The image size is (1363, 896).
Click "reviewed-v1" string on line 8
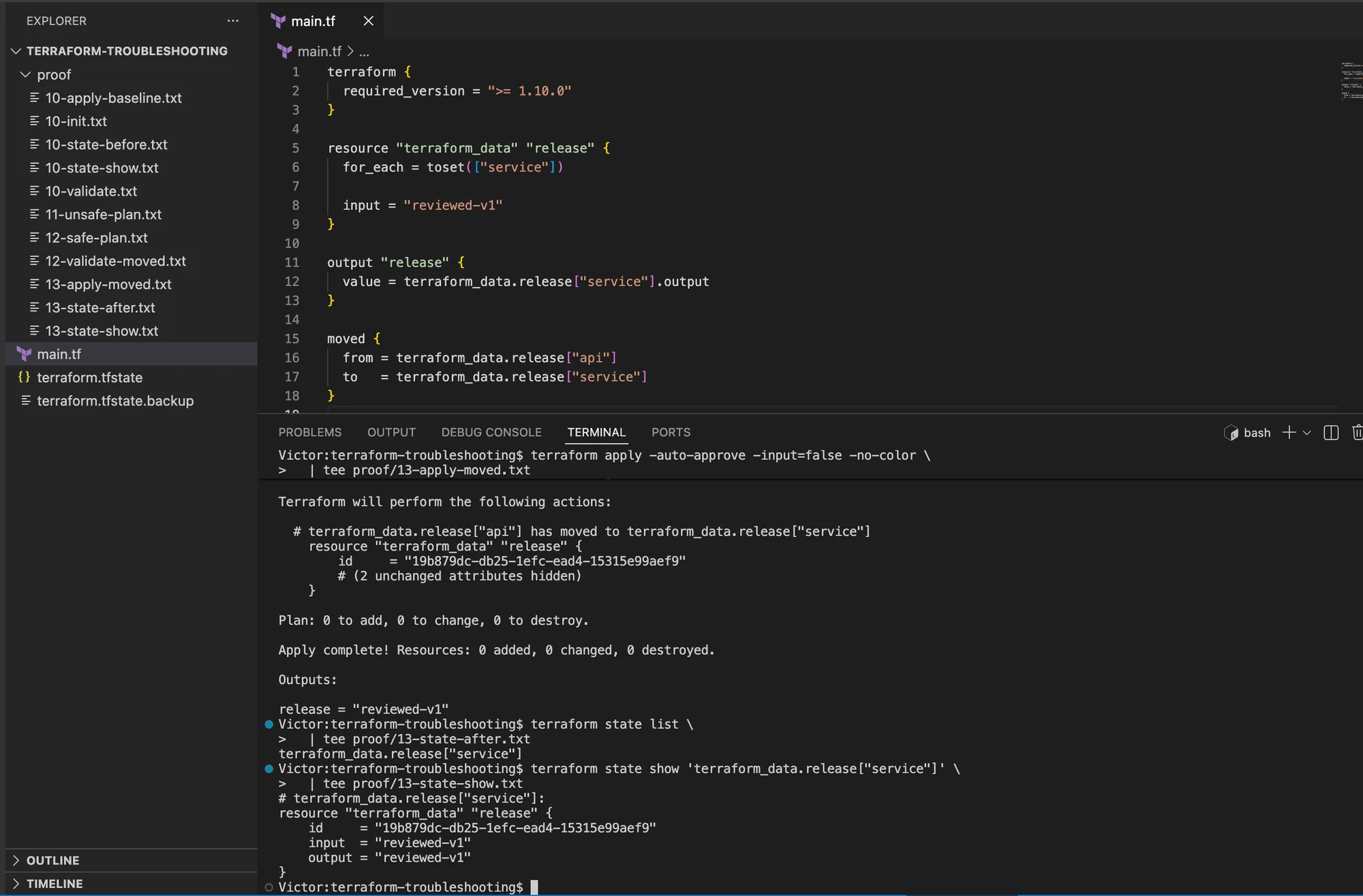(453, 205)
